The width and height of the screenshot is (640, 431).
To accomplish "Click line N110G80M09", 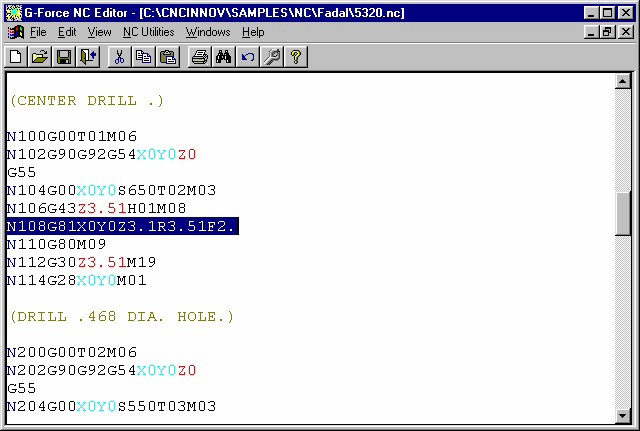I will (x=56, y=244).
